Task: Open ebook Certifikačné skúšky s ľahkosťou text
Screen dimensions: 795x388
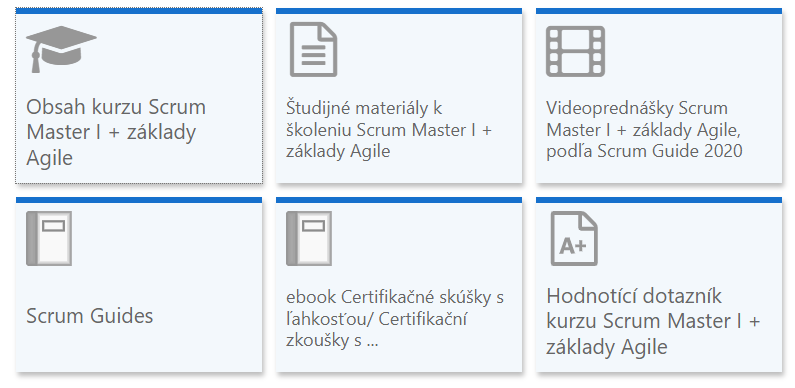Action: tap(395, 320)
